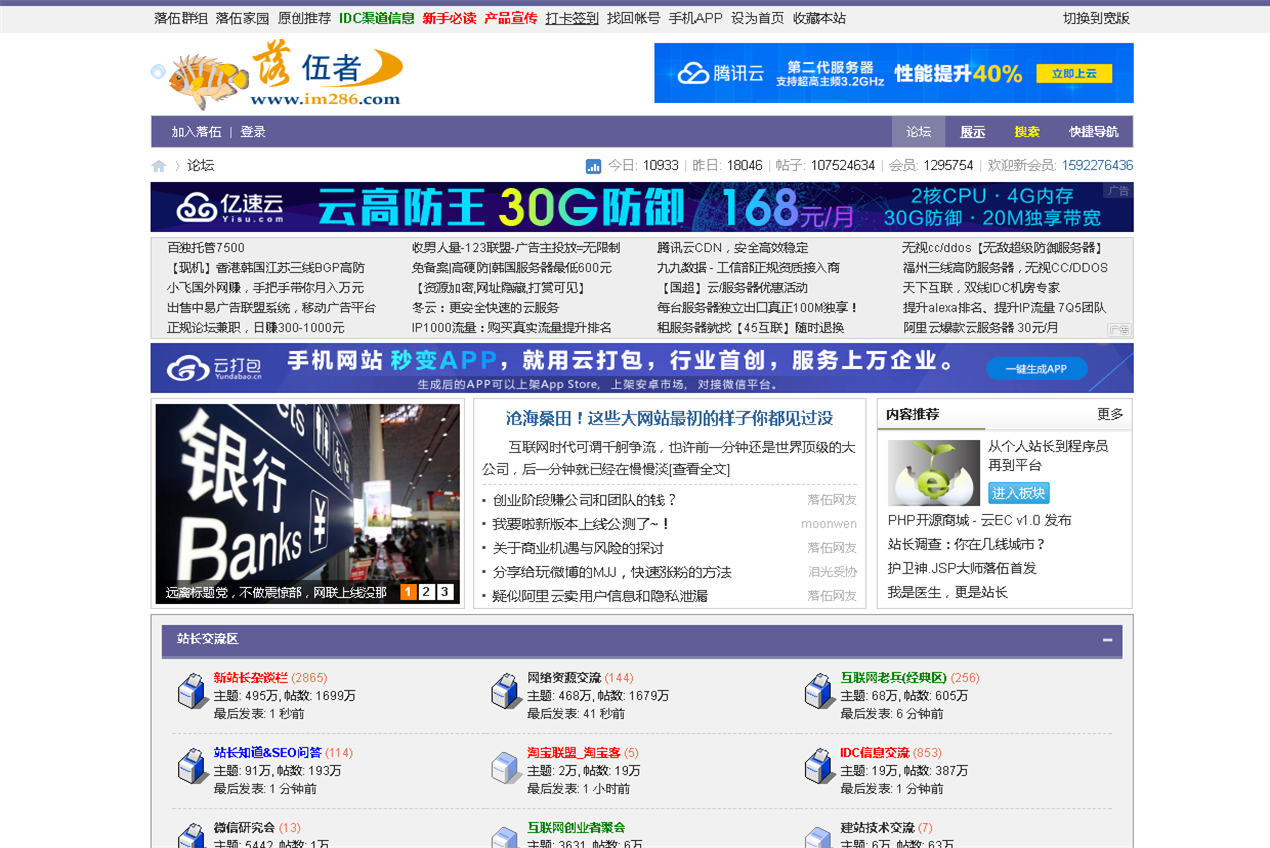Viewport: 1270px width, 848px height.
Task: Click the forum icon beside 淘宝联盟_淘宝客
Action: pyautogui.click(x=507, y=766)
